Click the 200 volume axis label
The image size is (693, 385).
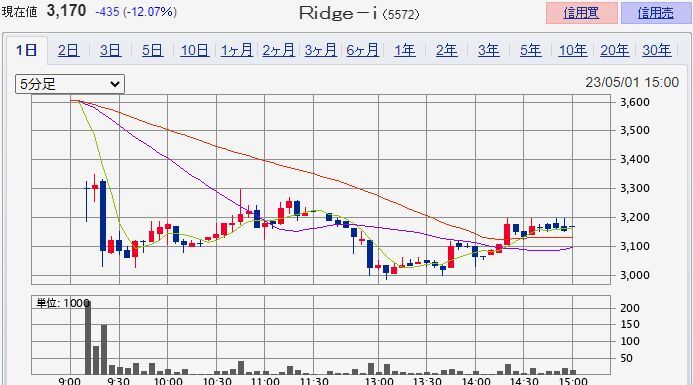tap(630, 308)
